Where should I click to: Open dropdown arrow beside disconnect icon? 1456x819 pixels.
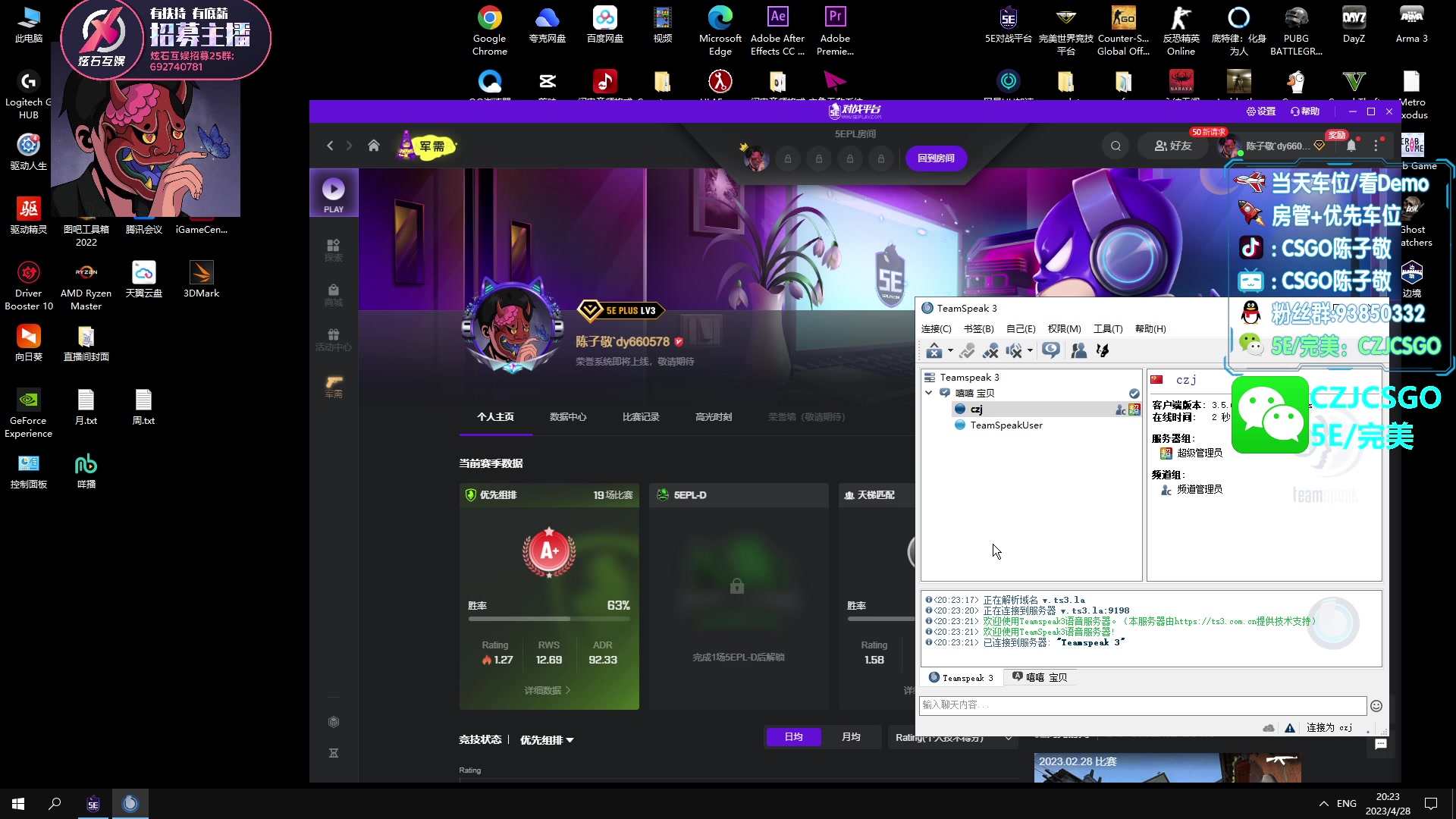950,350
